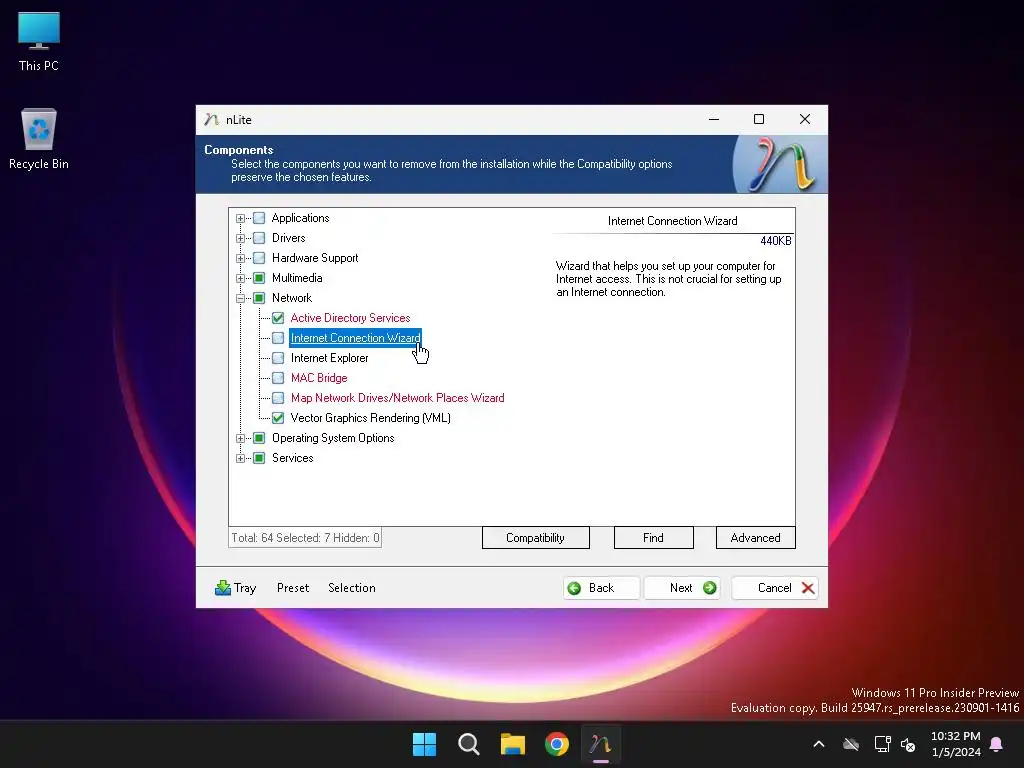Open the notifications bell icon
The width and height of the screenshot is (1024, 768).
[x=997, y=744]
